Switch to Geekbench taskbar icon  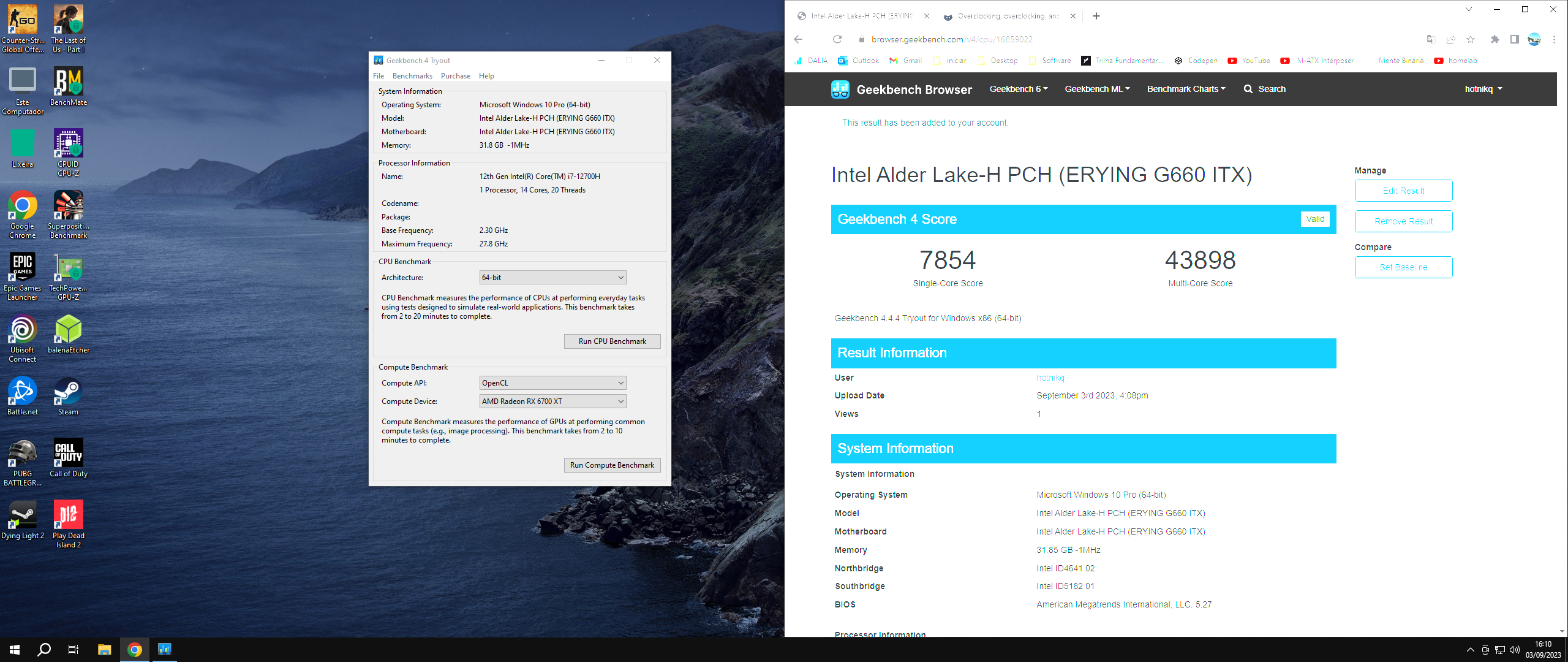164,650
